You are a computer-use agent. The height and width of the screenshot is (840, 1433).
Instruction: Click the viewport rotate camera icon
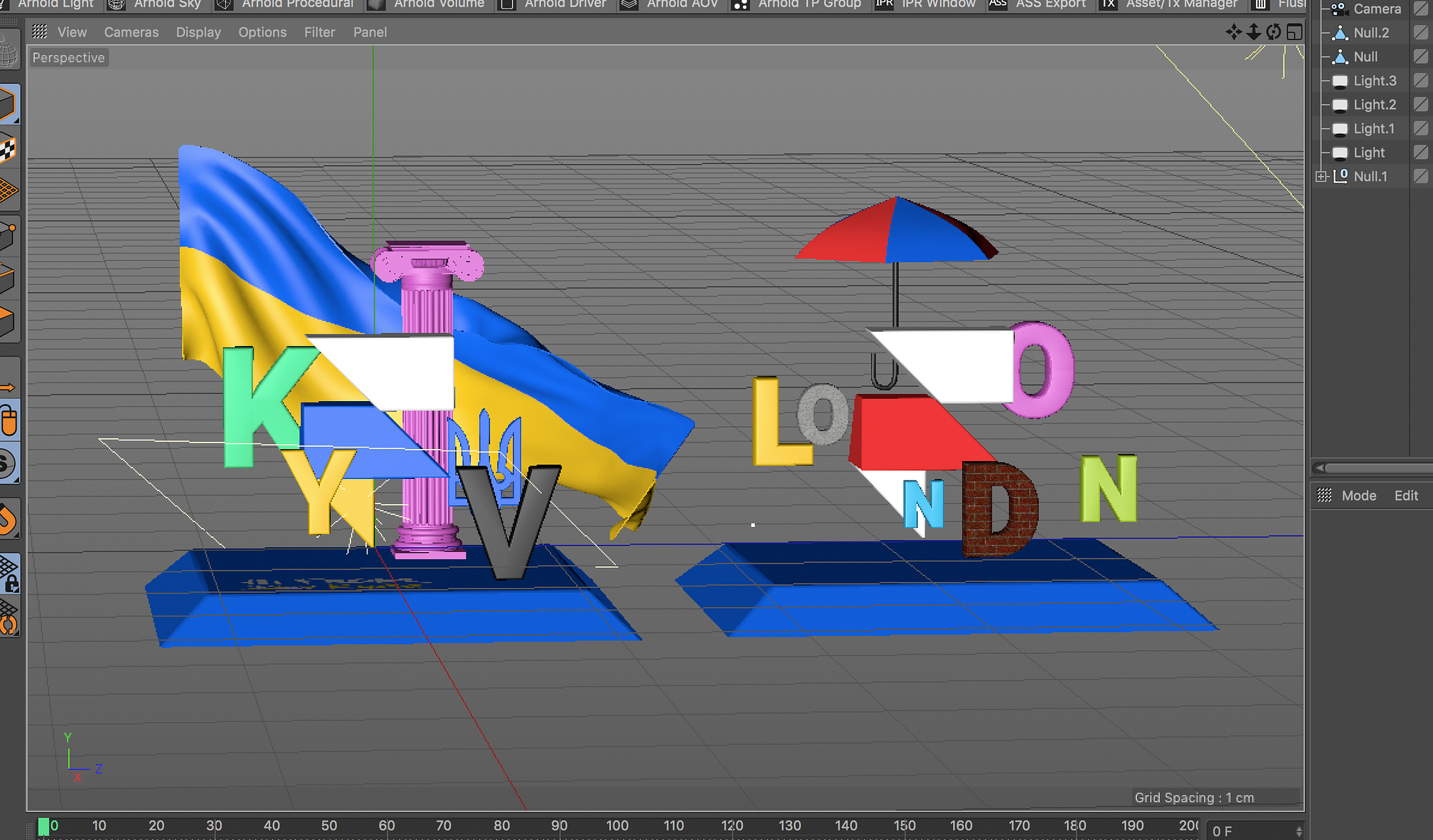click(1273, 32)
